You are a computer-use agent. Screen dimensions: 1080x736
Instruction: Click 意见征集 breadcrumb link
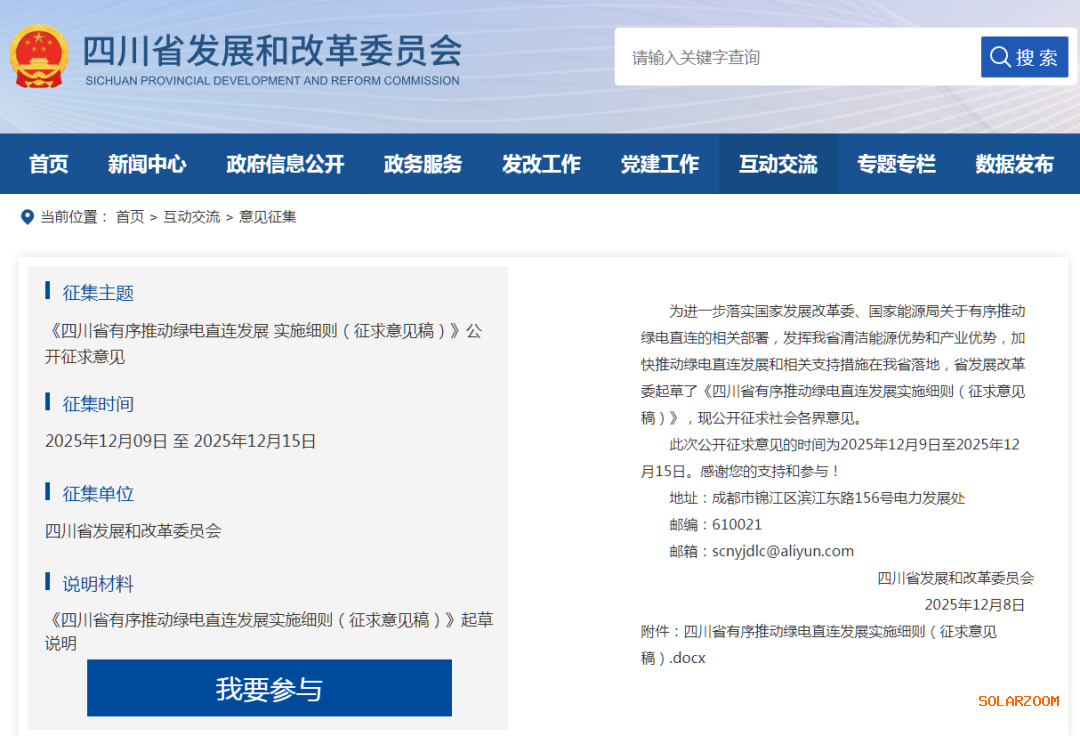268,217
